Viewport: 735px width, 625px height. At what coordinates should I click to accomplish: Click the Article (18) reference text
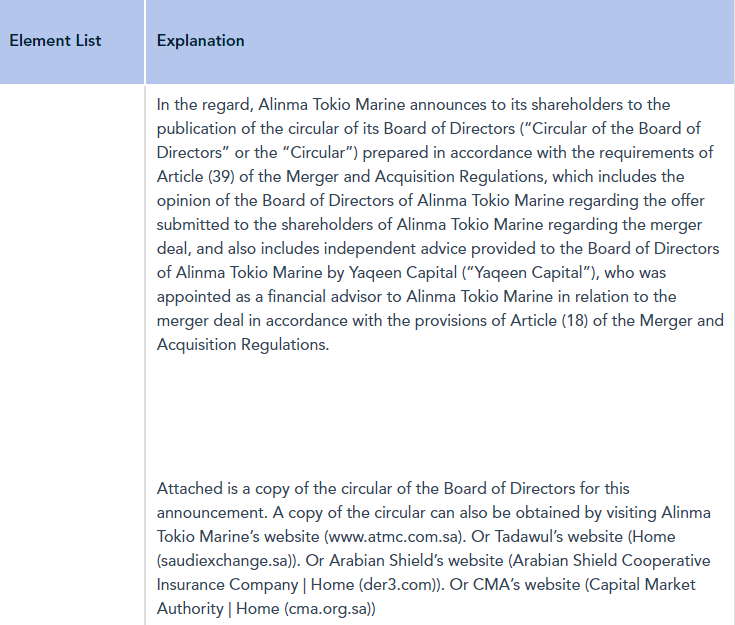point(549,321)
